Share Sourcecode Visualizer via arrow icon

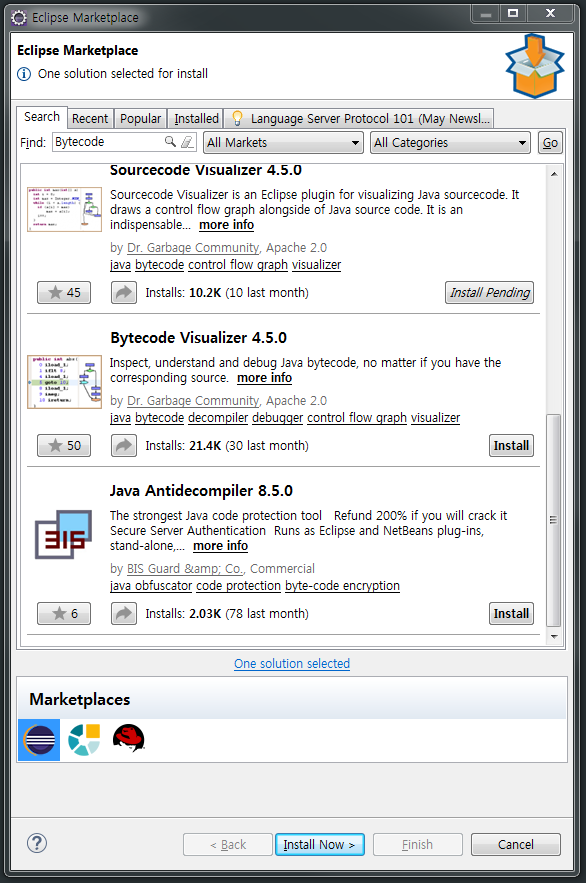(x=124, y=292)
